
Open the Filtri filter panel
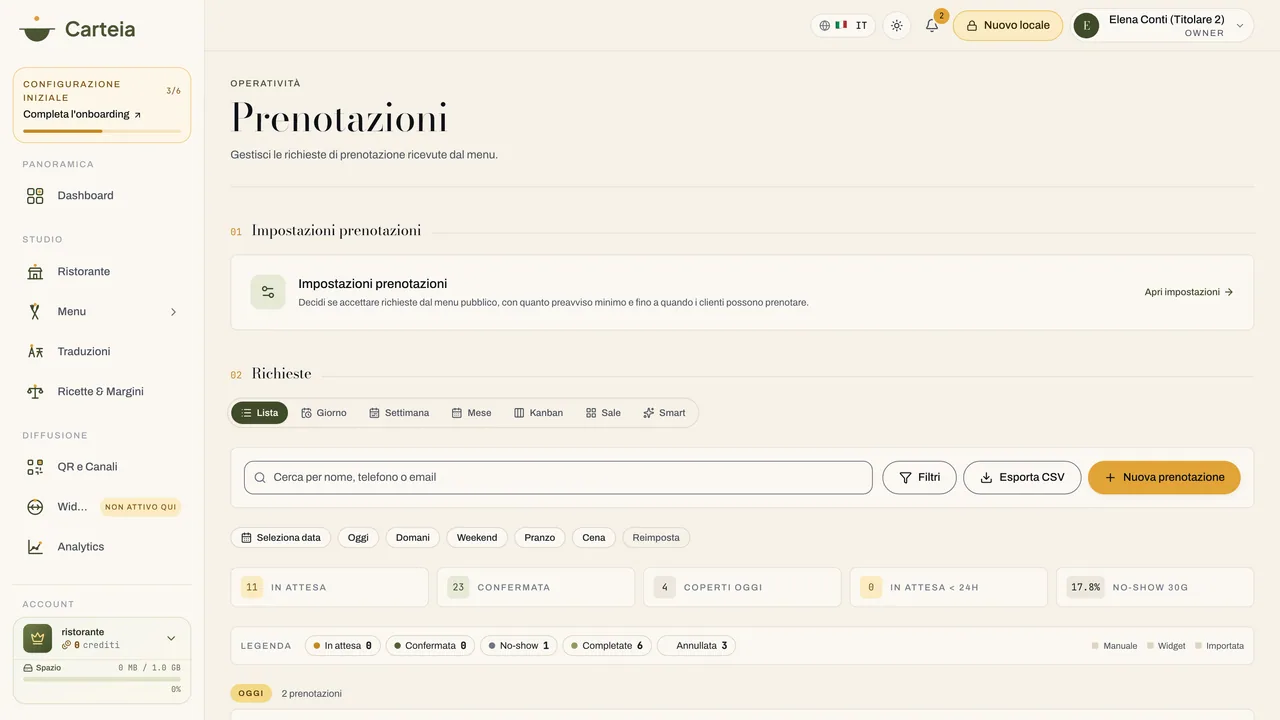919,478
